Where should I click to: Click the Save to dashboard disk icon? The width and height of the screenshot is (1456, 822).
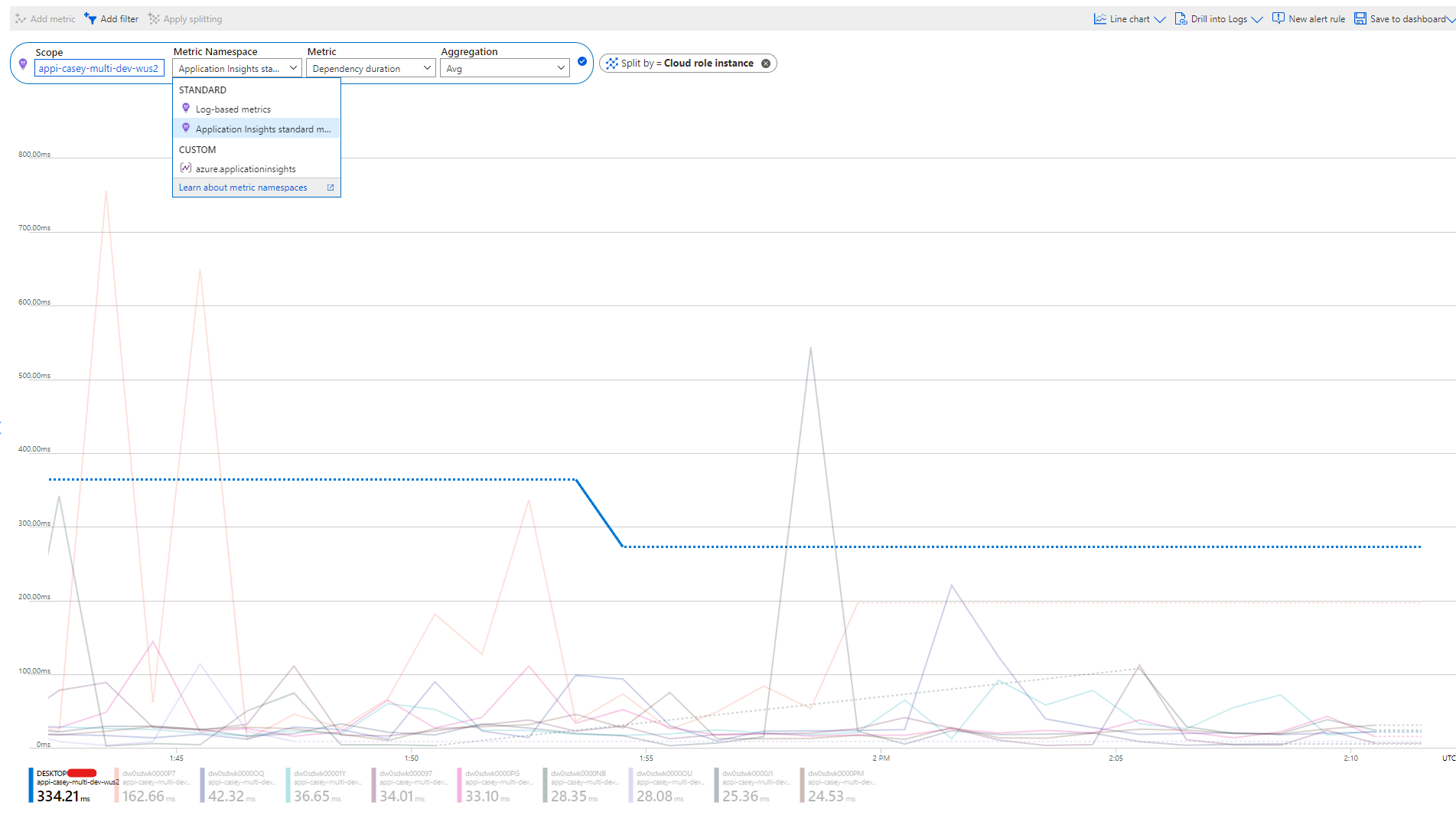point(1360,18)
